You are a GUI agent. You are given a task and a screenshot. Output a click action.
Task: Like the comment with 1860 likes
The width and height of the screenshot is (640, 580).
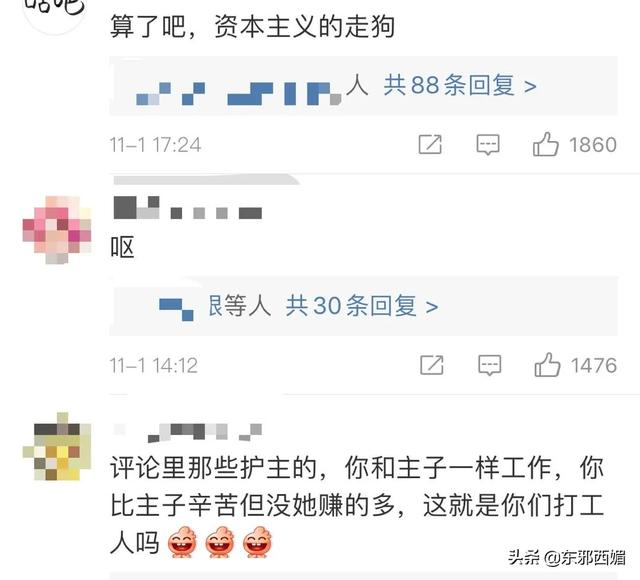point(545,144)
